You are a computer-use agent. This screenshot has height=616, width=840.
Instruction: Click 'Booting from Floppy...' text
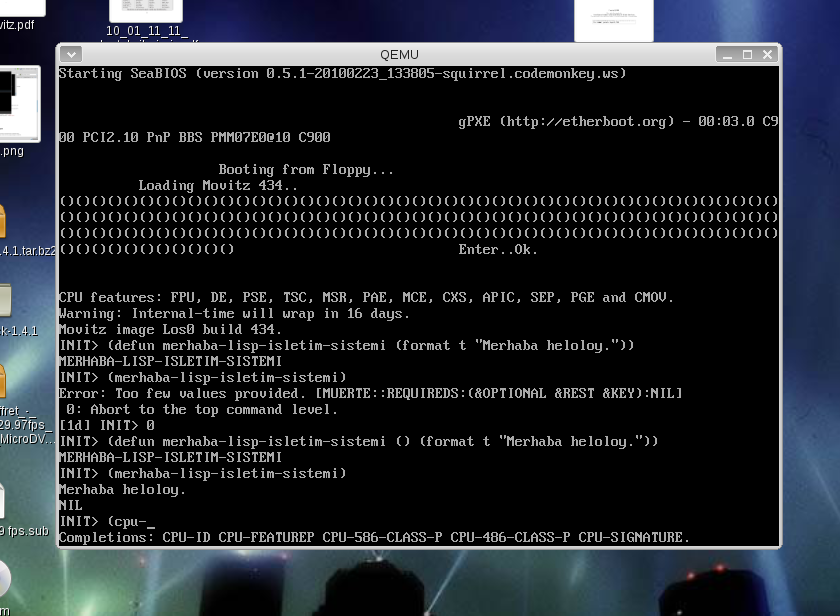[306, 170]
